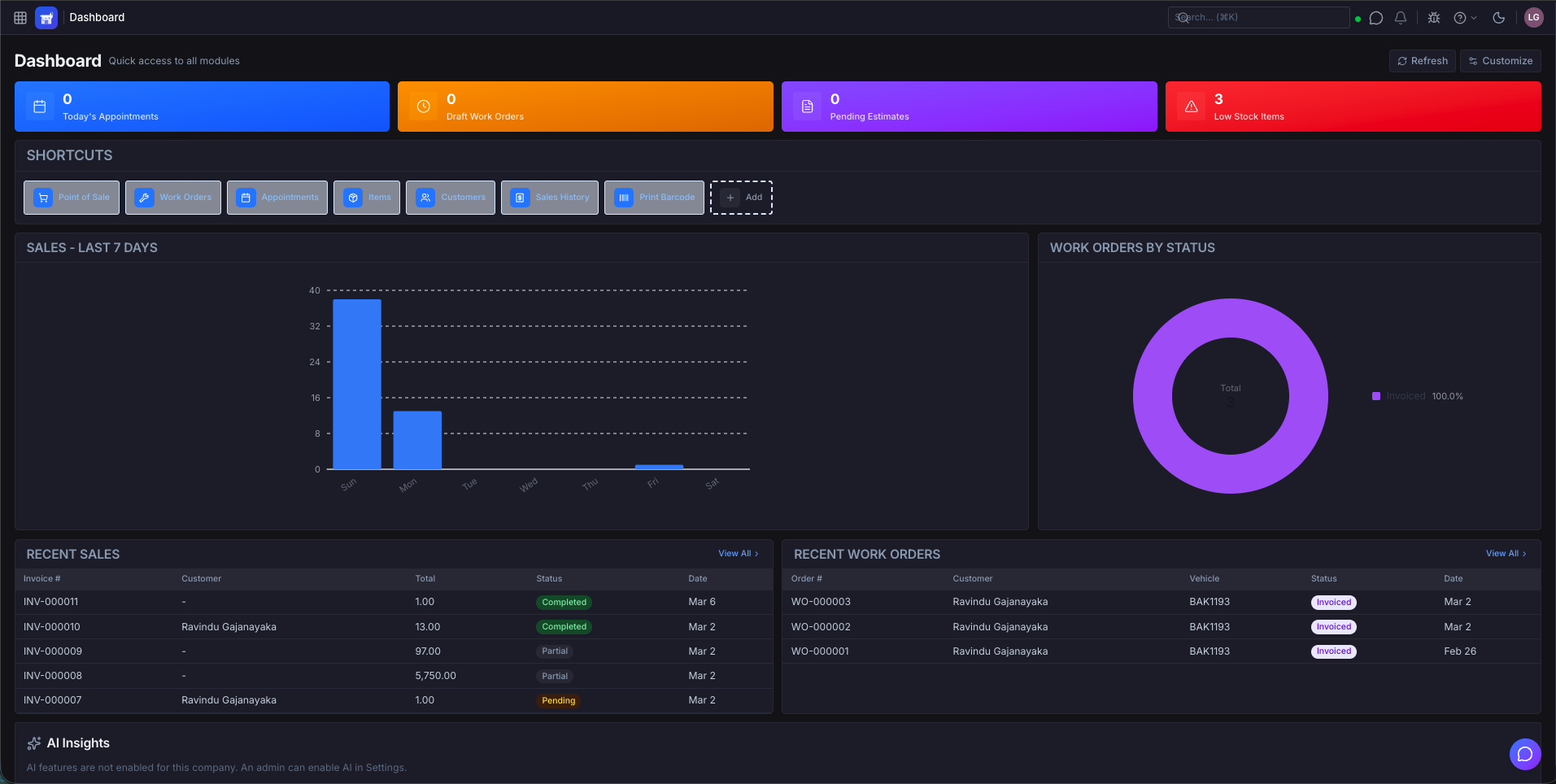Click vehicle BAK1193 in WO-000002 row

click(1209, 627)
